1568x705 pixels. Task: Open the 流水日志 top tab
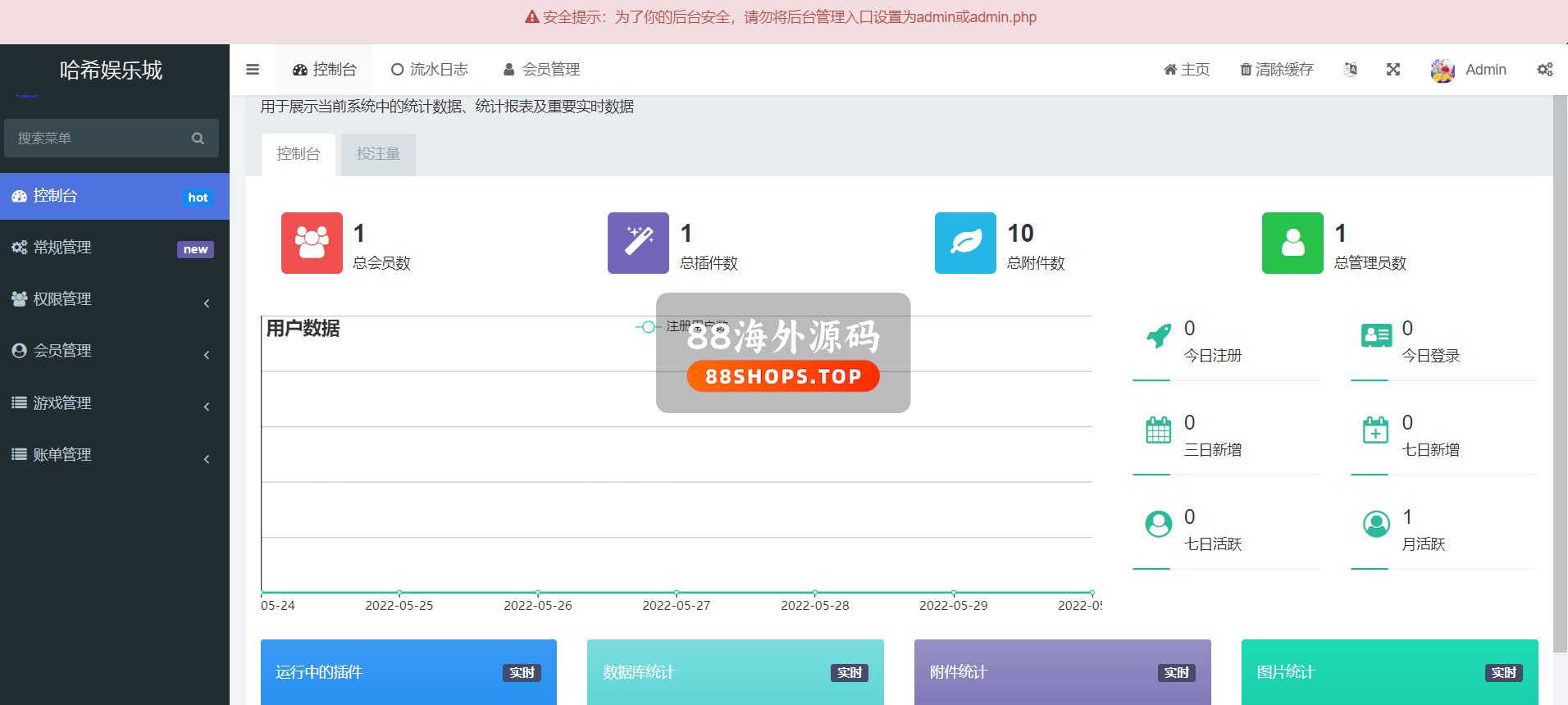click(430, 70)
